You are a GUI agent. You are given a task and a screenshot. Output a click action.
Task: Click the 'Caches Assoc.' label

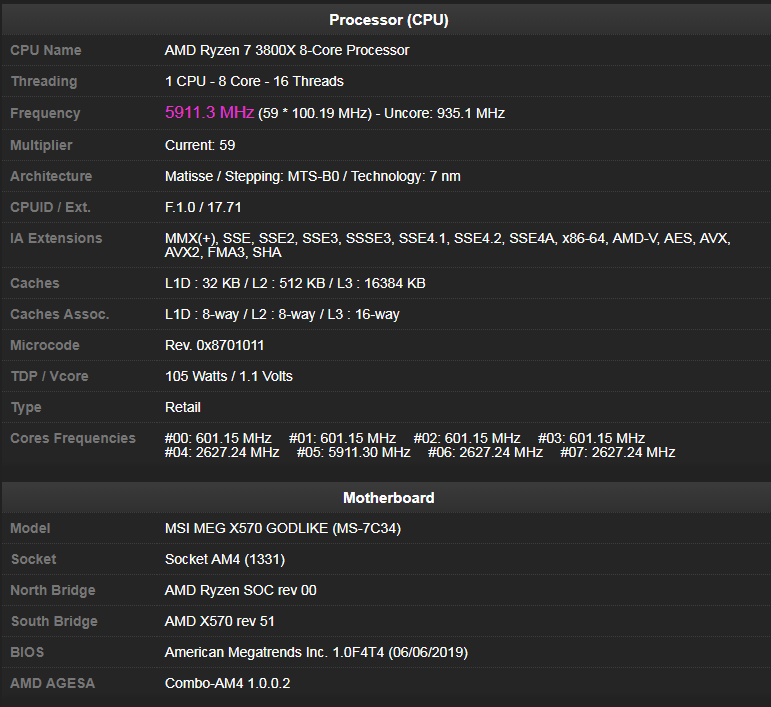coord(59,314)
